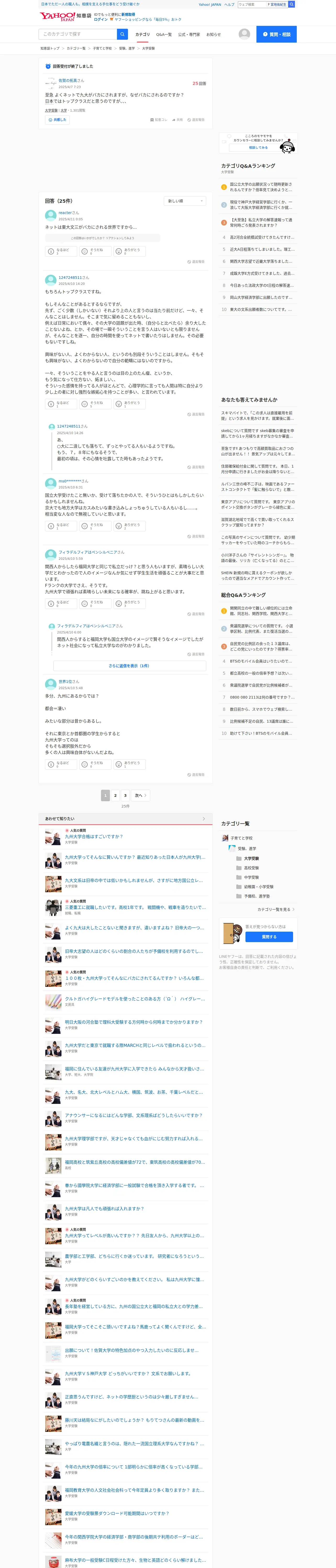The width and height of the screenshot is (336, 1568).
Task: Click 大学受験 category tag under question
Action: pyautogui.click(x=51, y=111)
